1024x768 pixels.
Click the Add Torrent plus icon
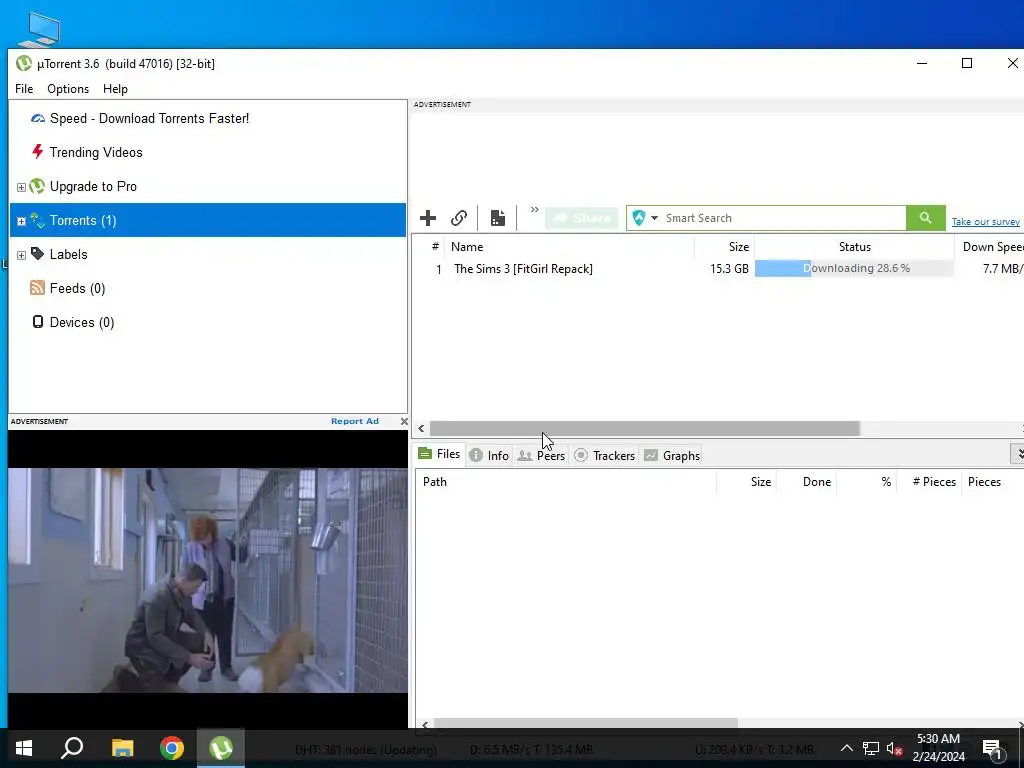pos(428,218)
